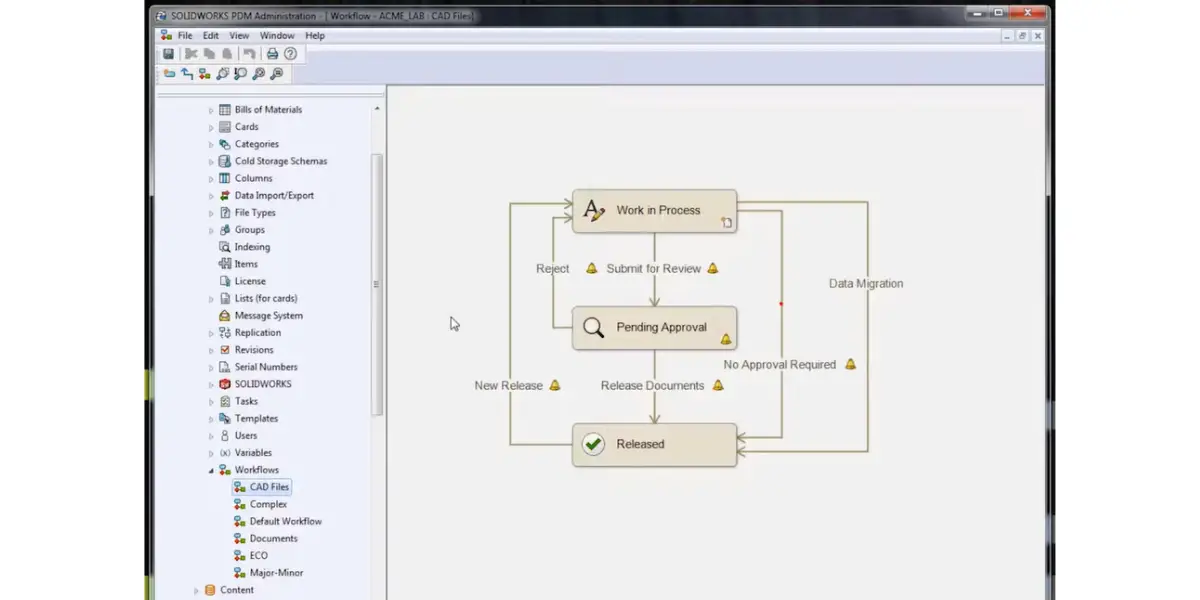
Task: Click the third magnifier icon from the right in the workflow toolbar
Action: (x=241, y=74)
